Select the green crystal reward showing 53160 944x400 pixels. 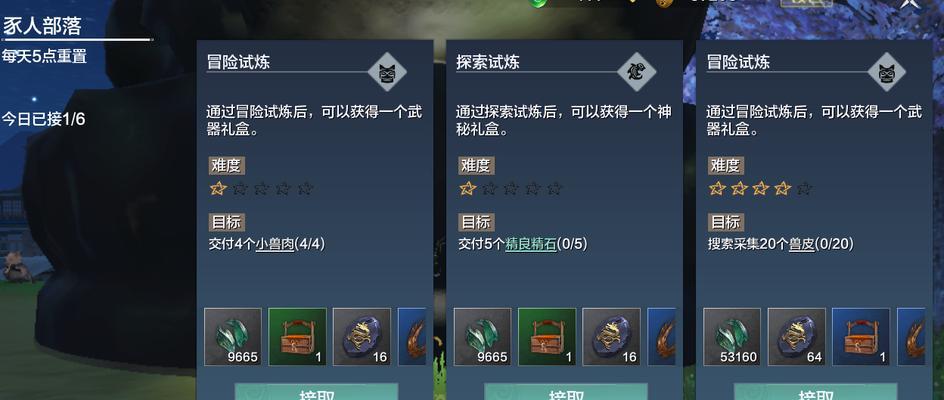tap(732, 337)
